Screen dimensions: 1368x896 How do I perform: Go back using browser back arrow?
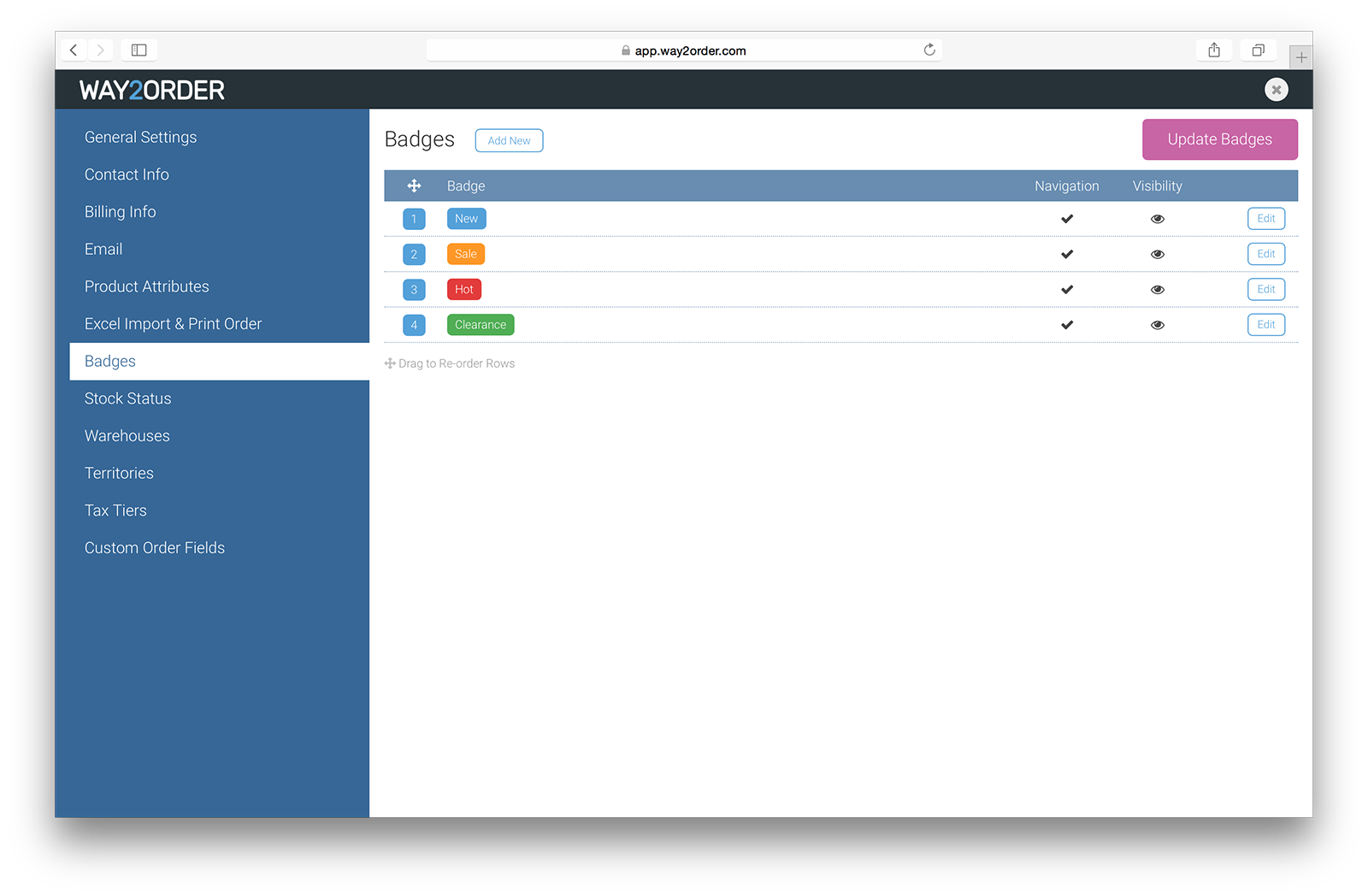click(x=74, y=50)
